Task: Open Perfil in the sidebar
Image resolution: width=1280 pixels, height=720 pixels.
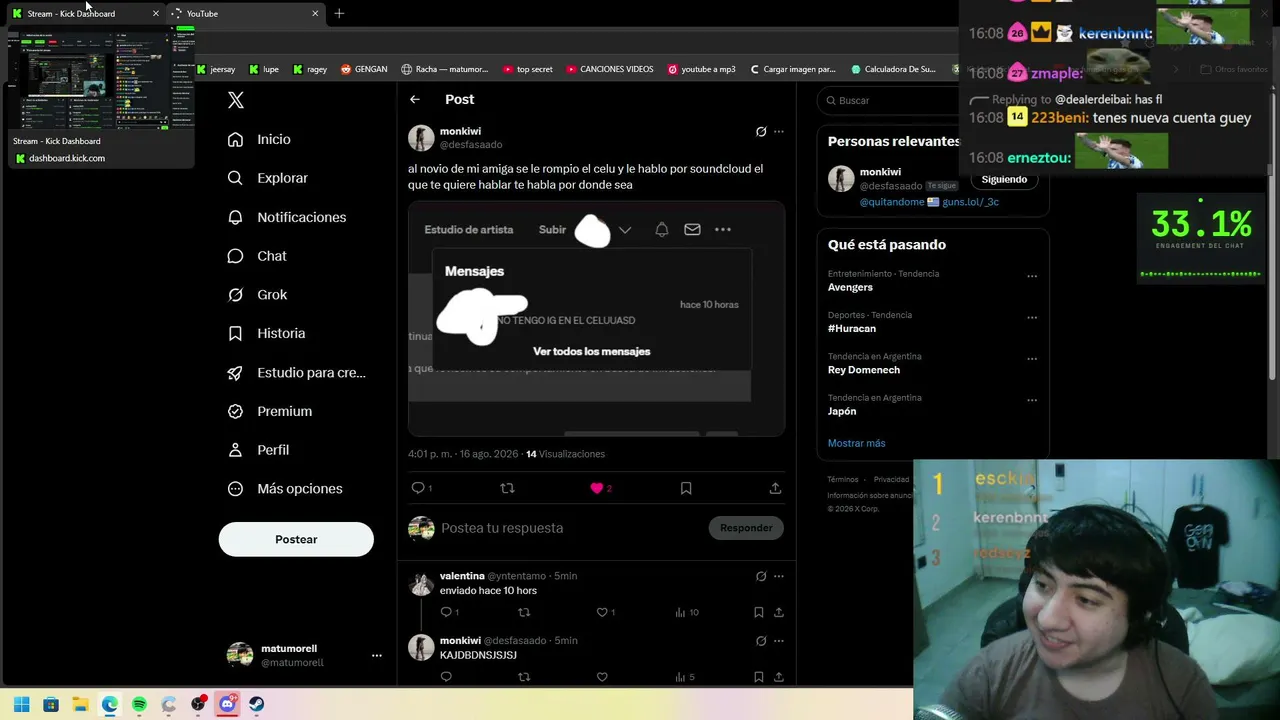Action: coord(258,450)
